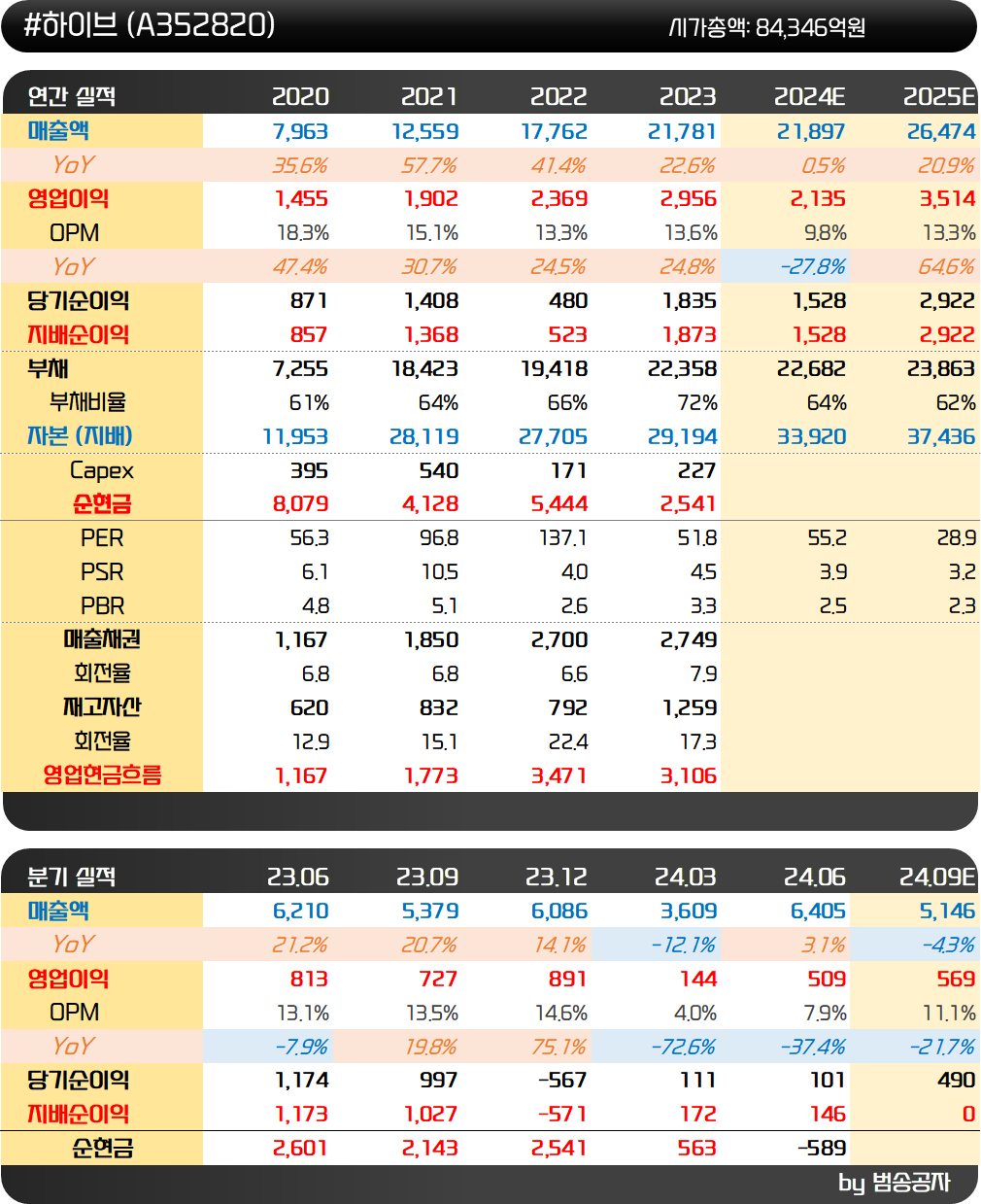
Task: Select the annual 매출액 value 7,963
Action: coord(300,131)
